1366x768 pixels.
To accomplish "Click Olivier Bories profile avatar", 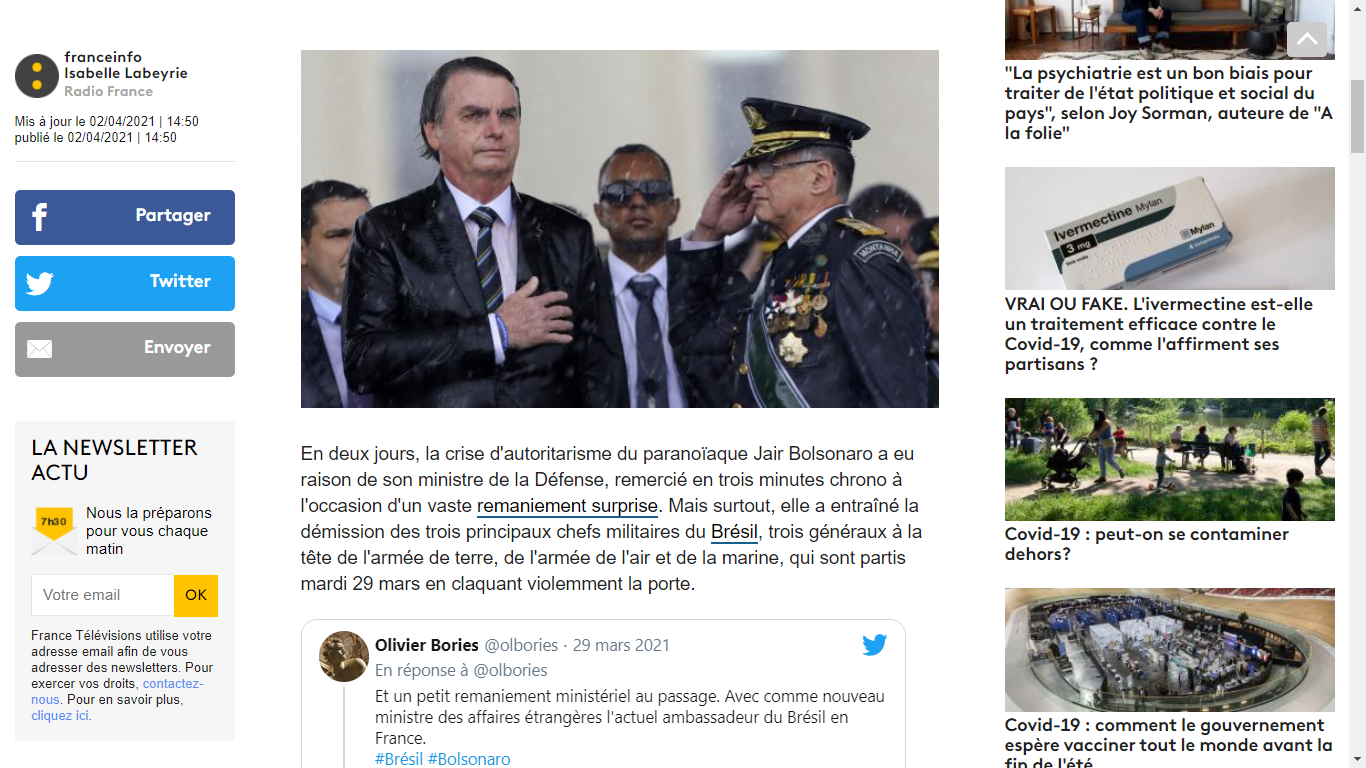I will [344, 656].
